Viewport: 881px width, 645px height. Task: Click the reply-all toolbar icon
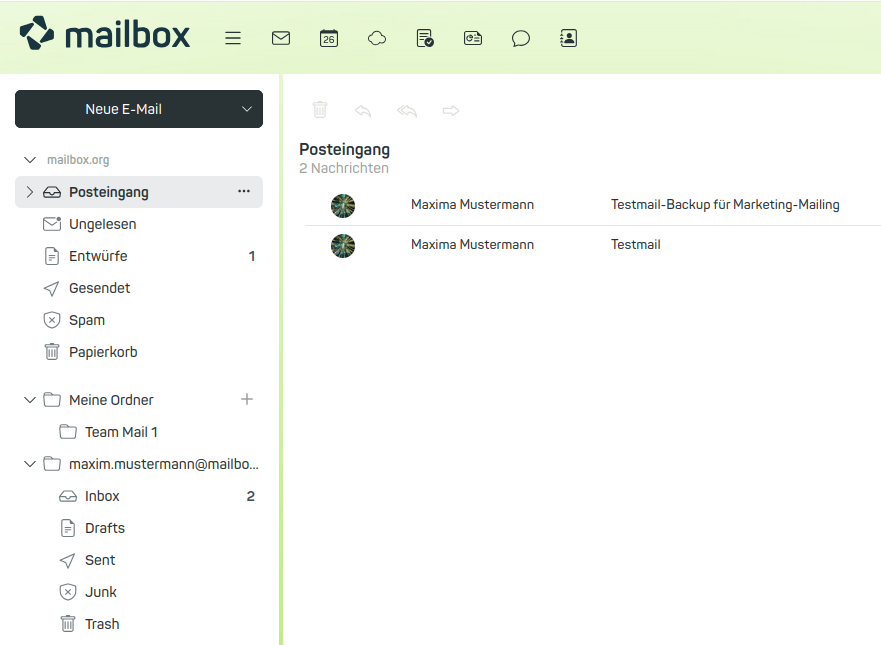(x=407, y=111)
